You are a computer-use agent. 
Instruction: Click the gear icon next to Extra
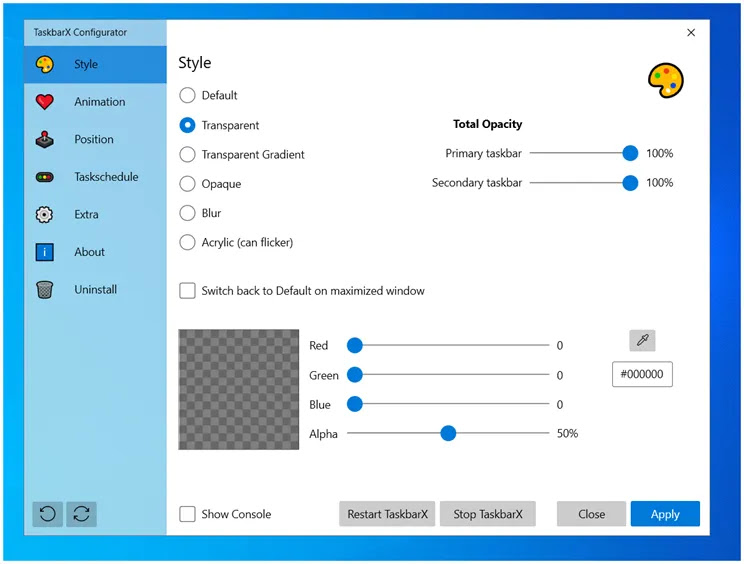45,214
